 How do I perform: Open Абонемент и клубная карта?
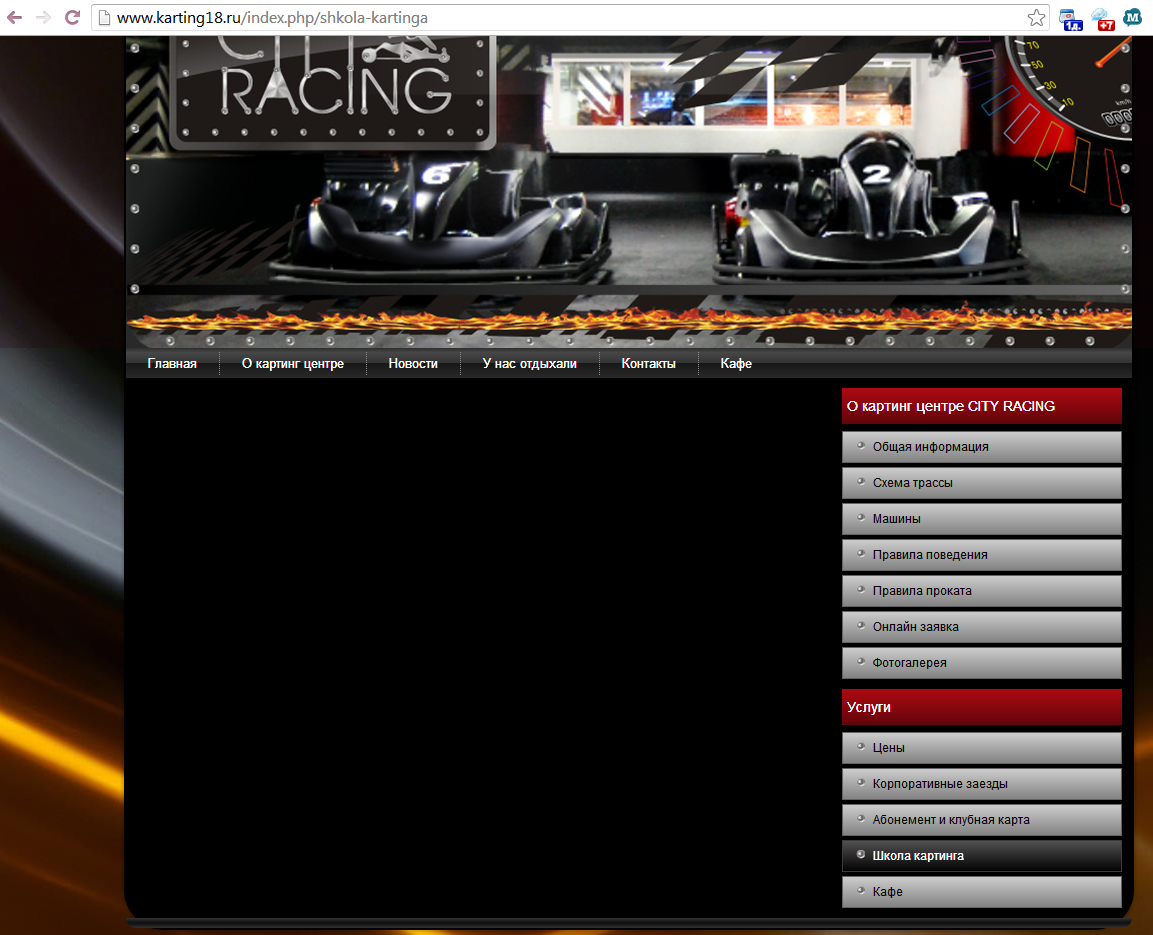coord(982,820)
